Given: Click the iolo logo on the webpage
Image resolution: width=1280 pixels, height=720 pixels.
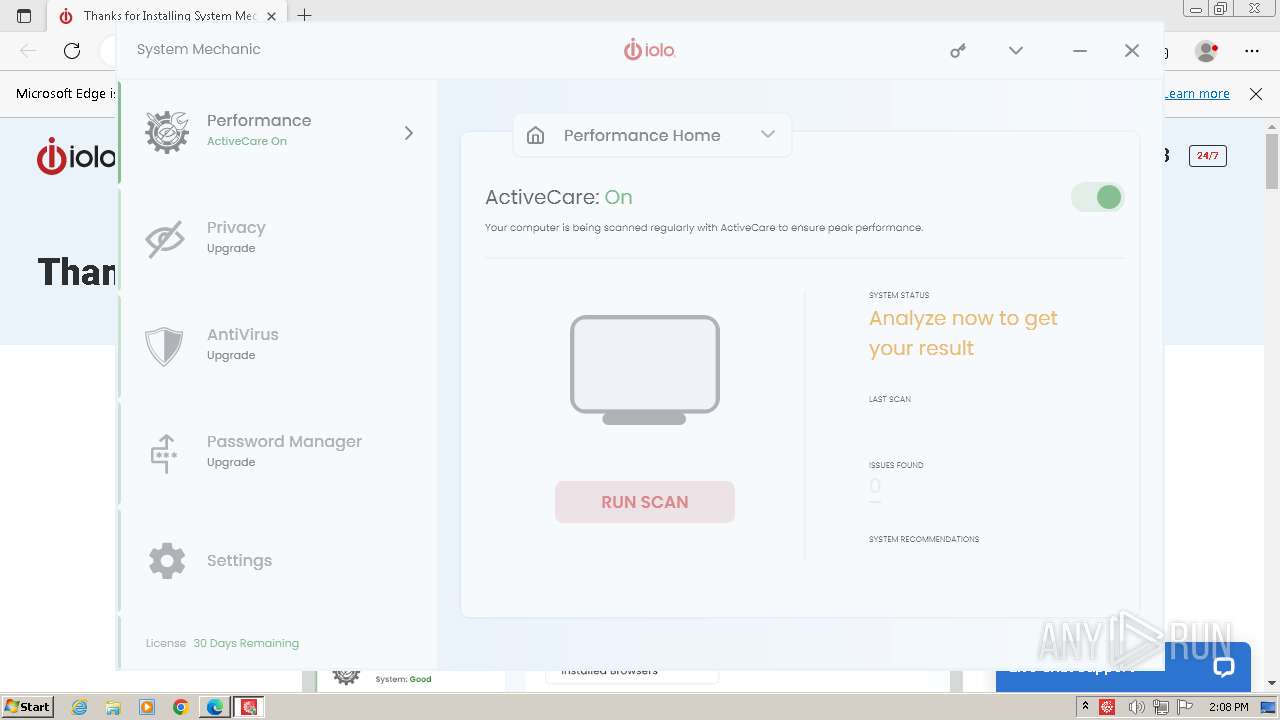Looking at the screenshot, I should pos(77,158).
